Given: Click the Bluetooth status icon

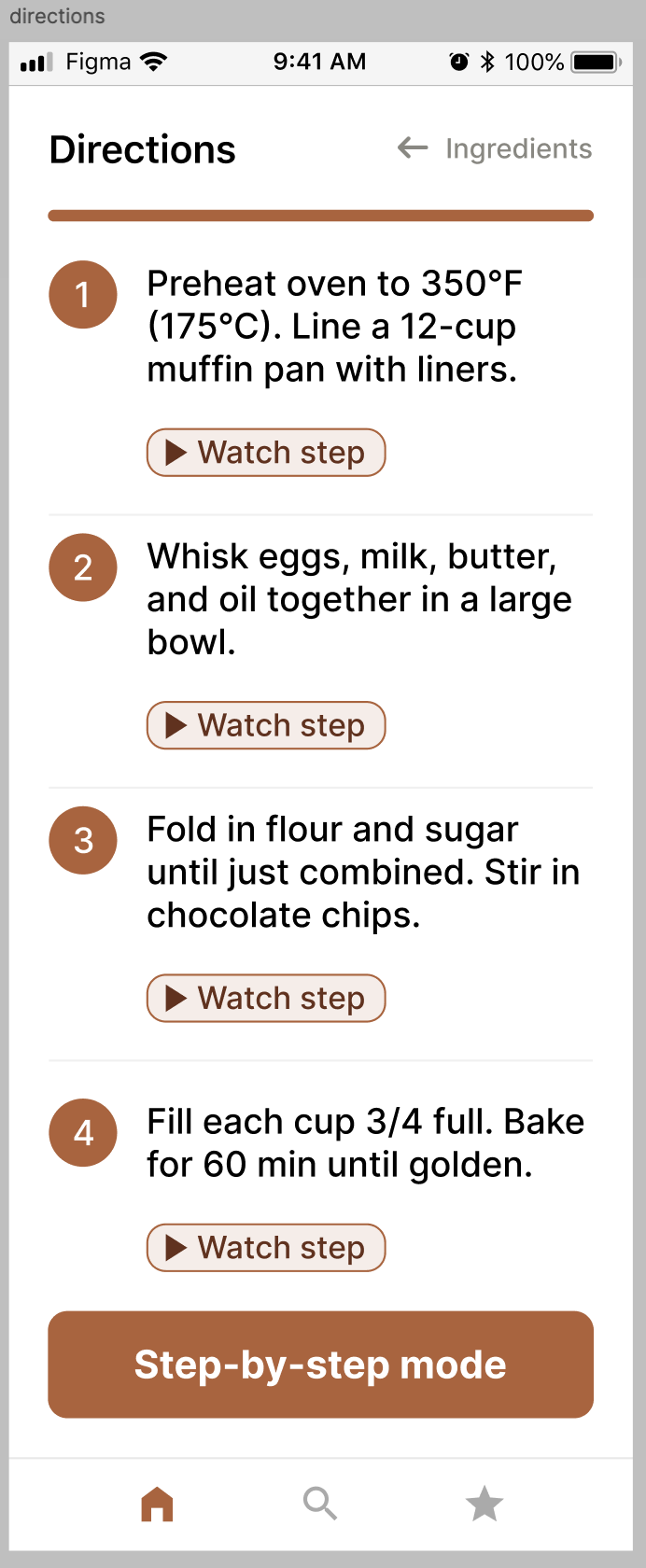Looking at the screenshot, I should 487,63.
